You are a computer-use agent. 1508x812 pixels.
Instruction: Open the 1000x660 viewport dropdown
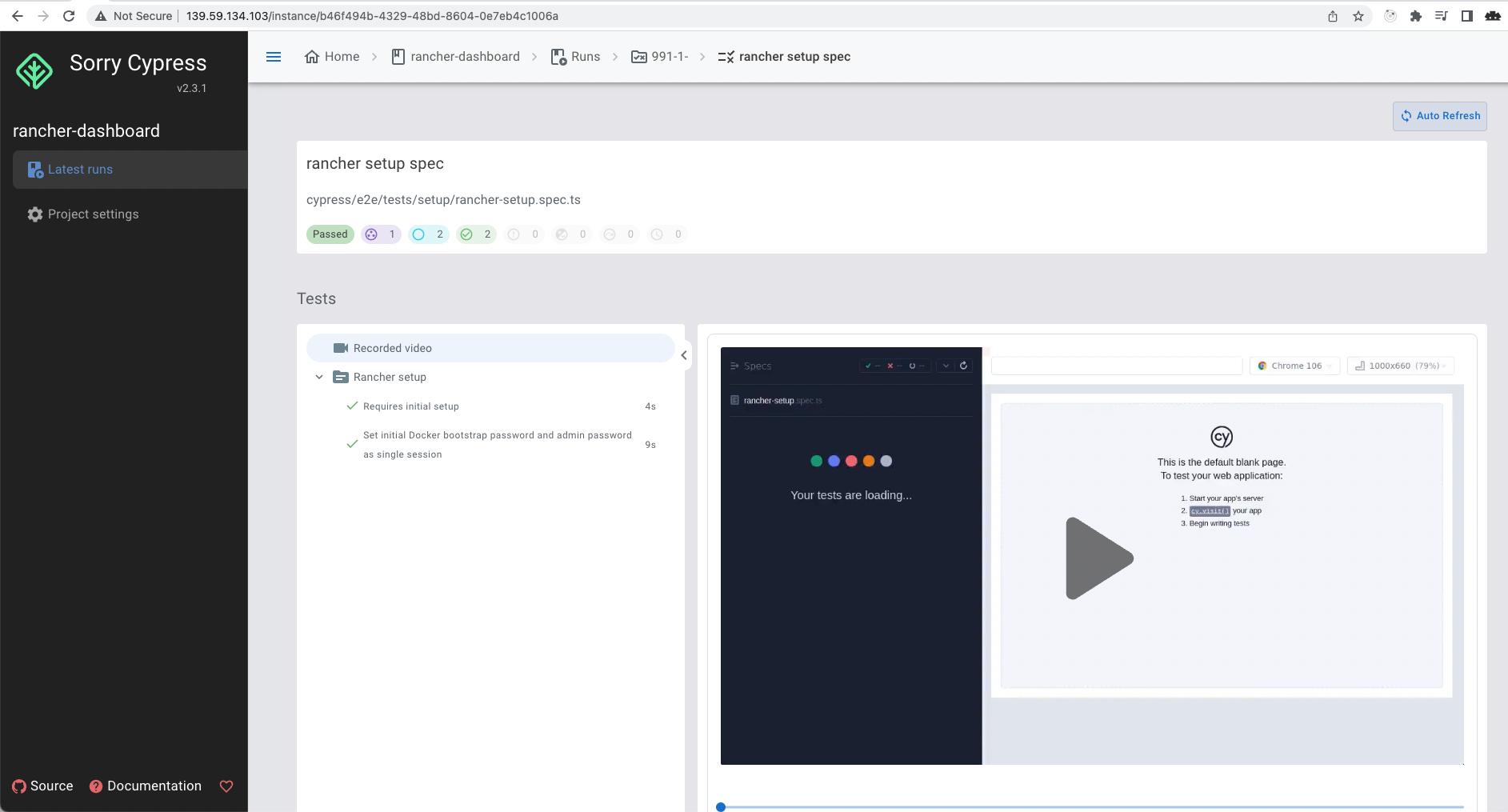coord(1399,366)
